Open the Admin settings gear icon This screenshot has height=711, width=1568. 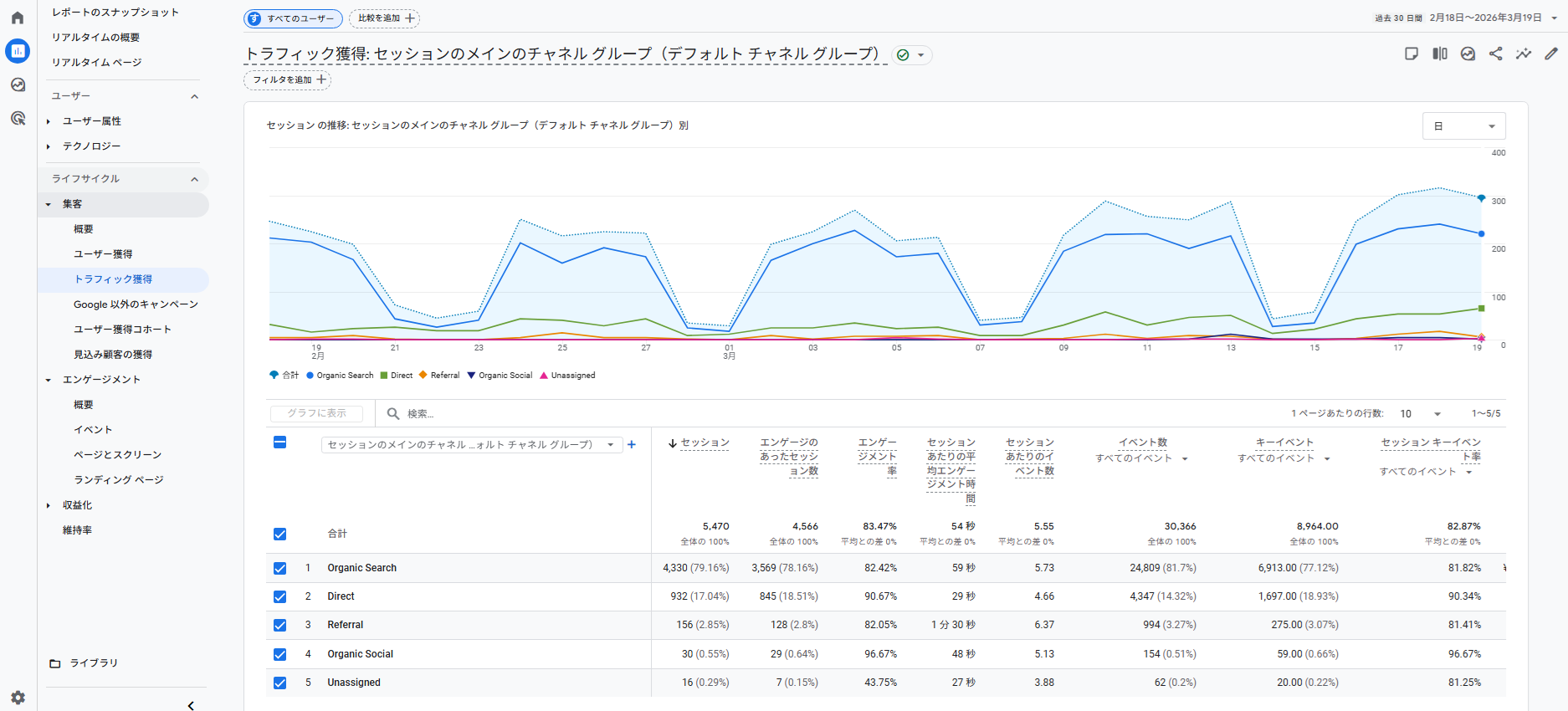[x=18, y=697]
